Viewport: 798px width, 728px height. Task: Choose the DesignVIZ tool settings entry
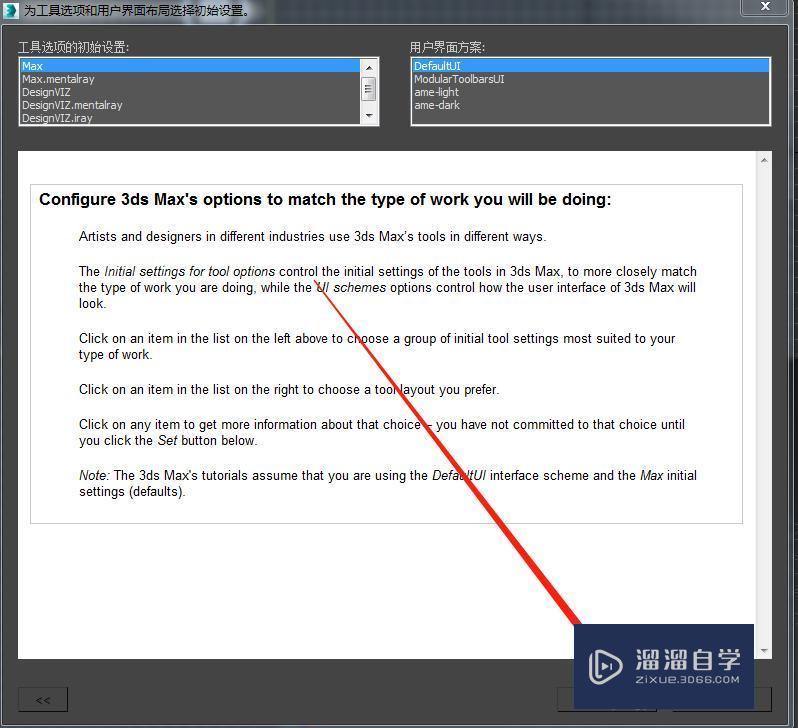coord(190,92)
